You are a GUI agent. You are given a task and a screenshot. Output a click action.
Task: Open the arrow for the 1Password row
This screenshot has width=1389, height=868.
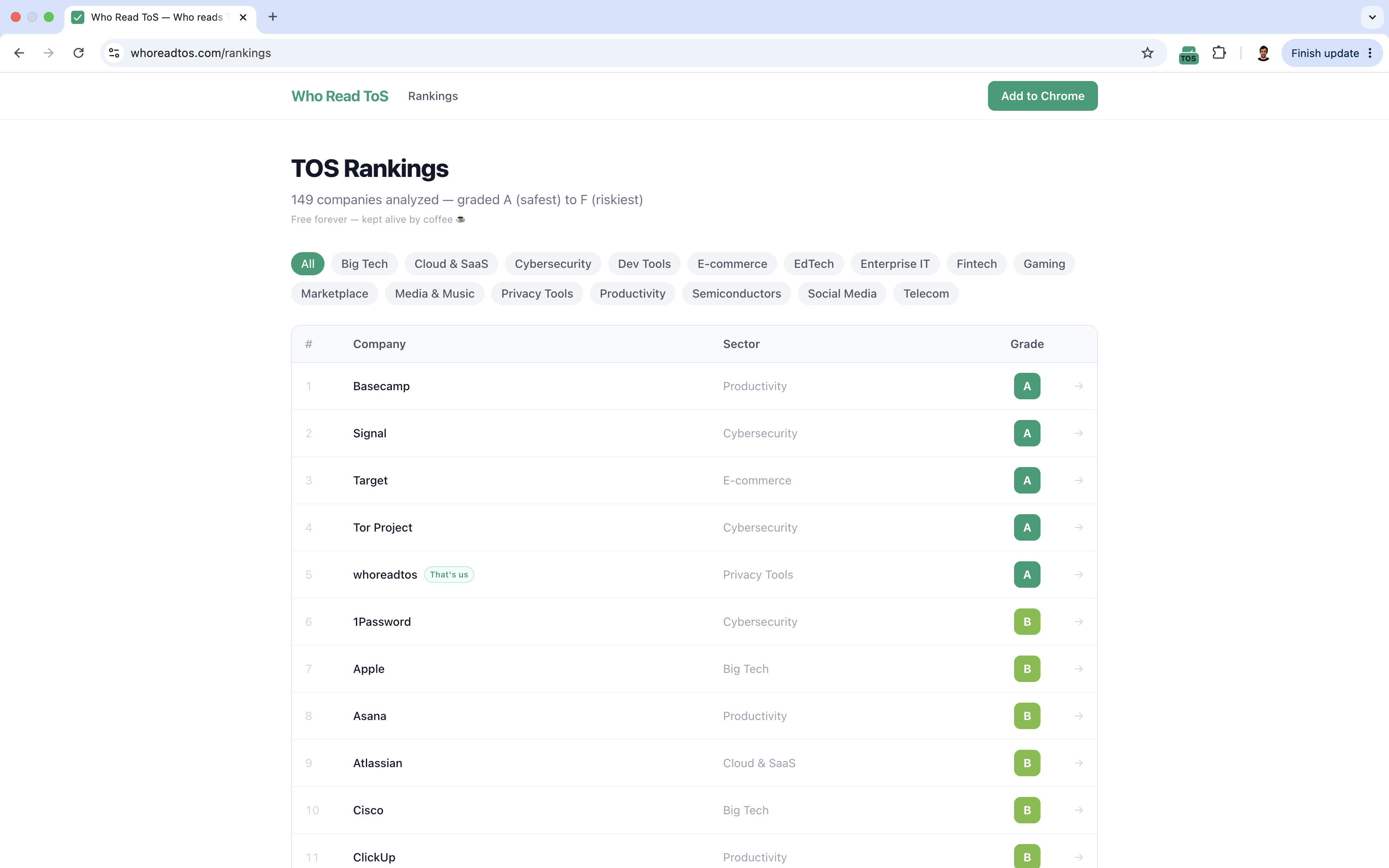(x=1079, y=622)
